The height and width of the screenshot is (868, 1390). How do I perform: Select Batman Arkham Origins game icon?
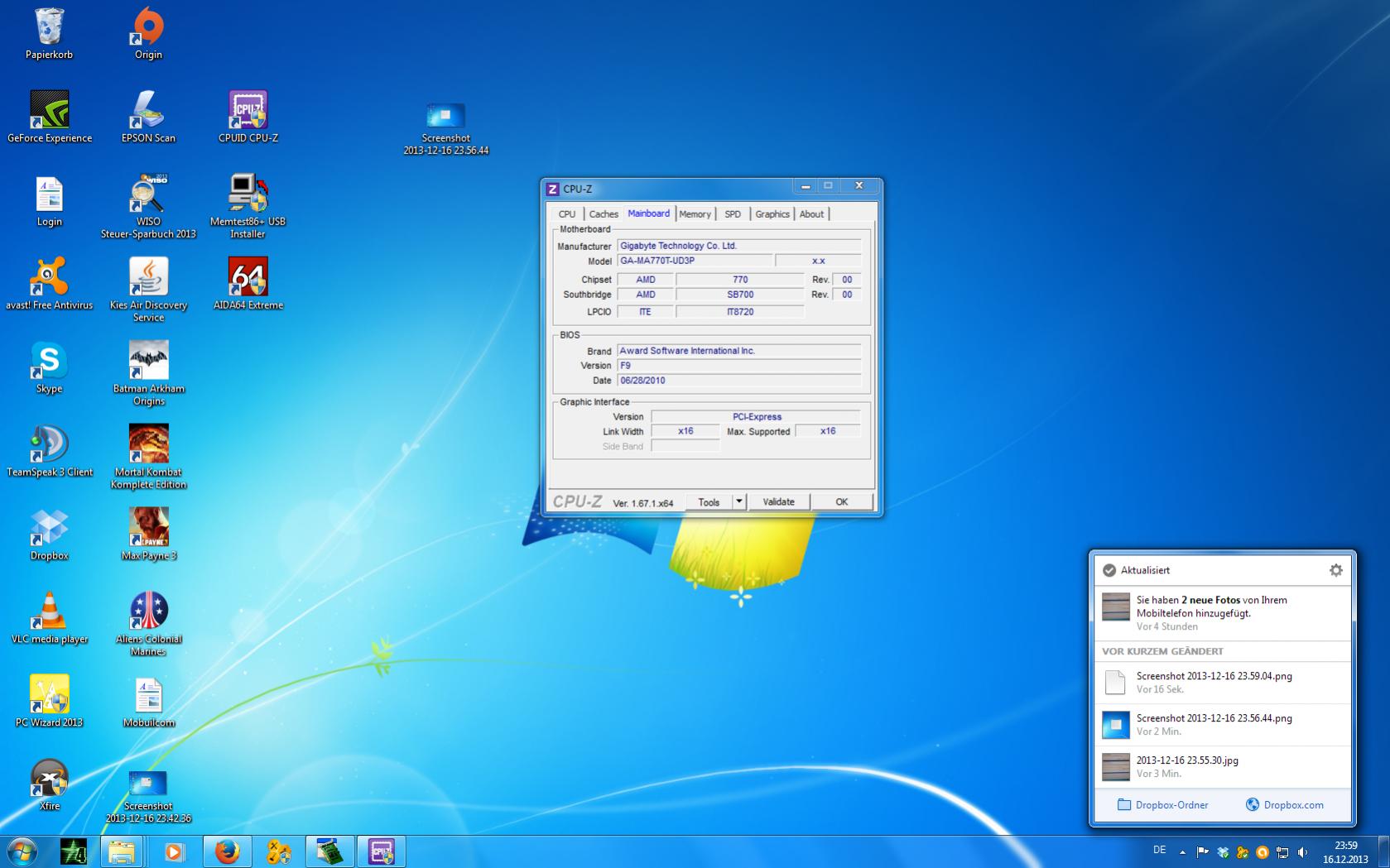[x=149, y=373]
